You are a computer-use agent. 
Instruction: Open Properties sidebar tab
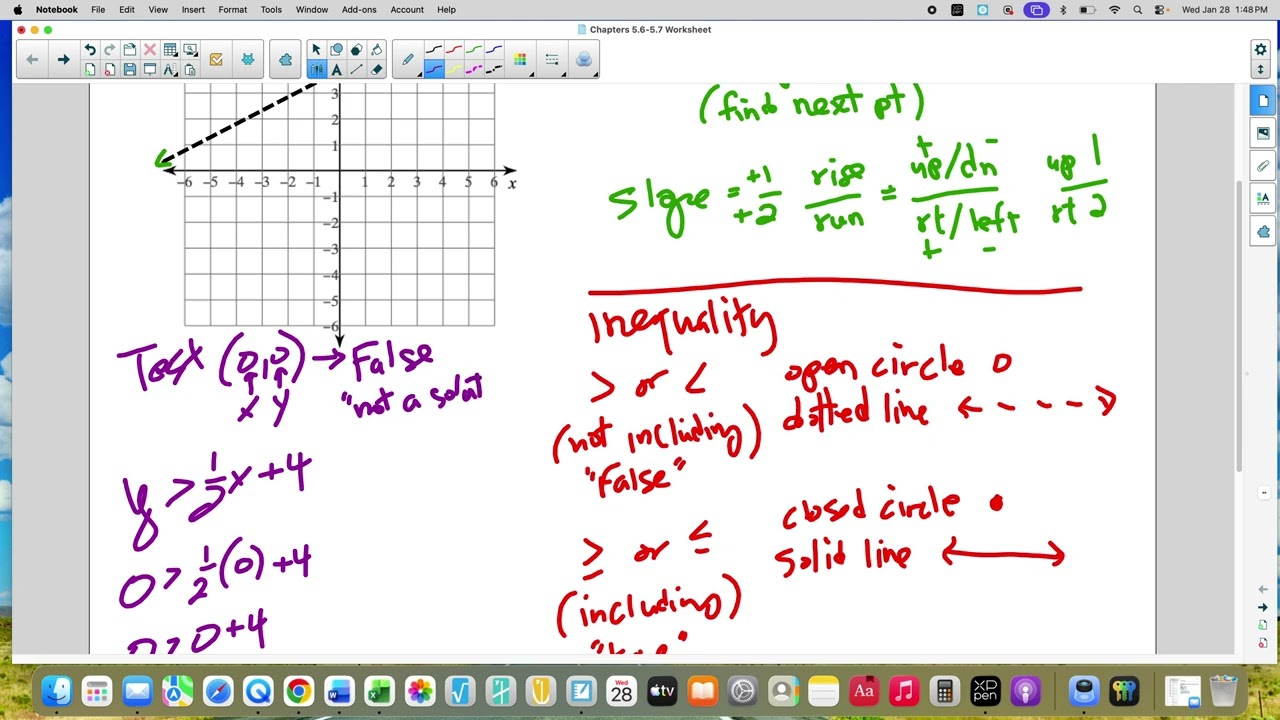[x=1262, y=199]
